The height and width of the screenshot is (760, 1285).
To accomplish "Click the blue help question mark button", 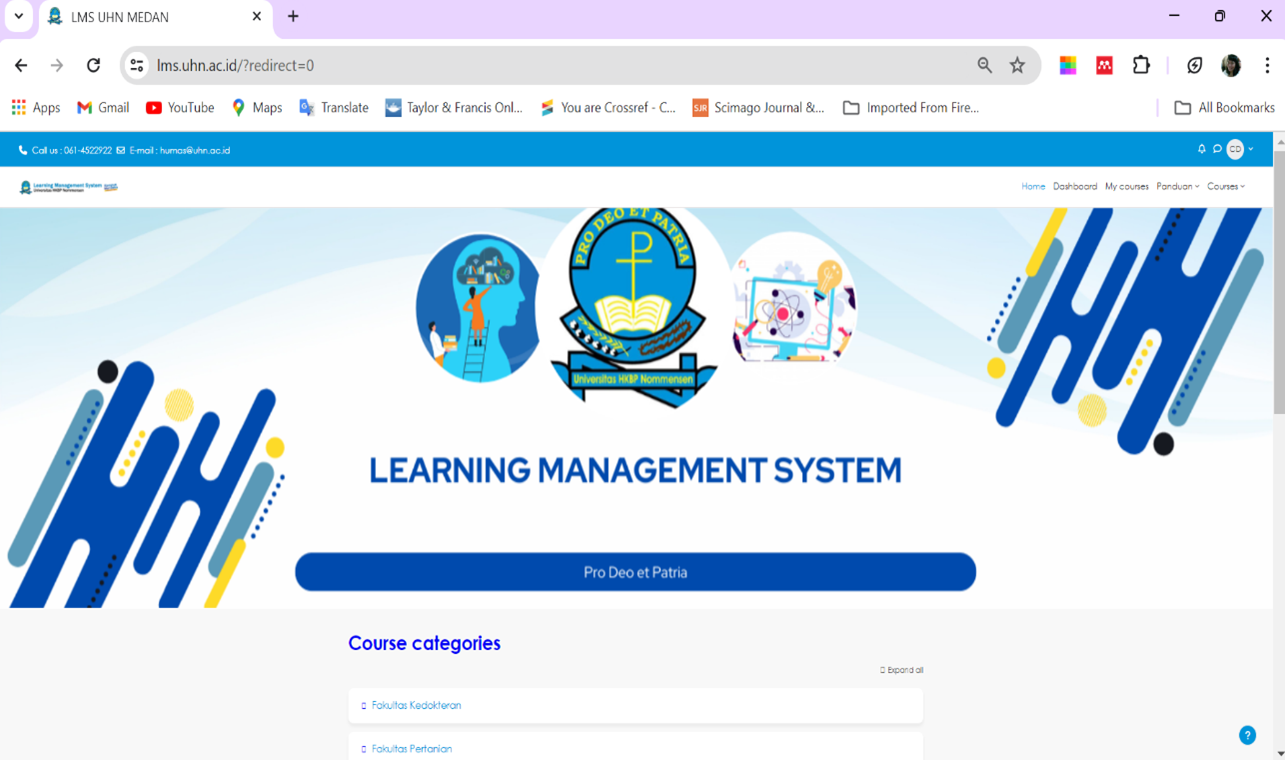I will click(1247, 735).
